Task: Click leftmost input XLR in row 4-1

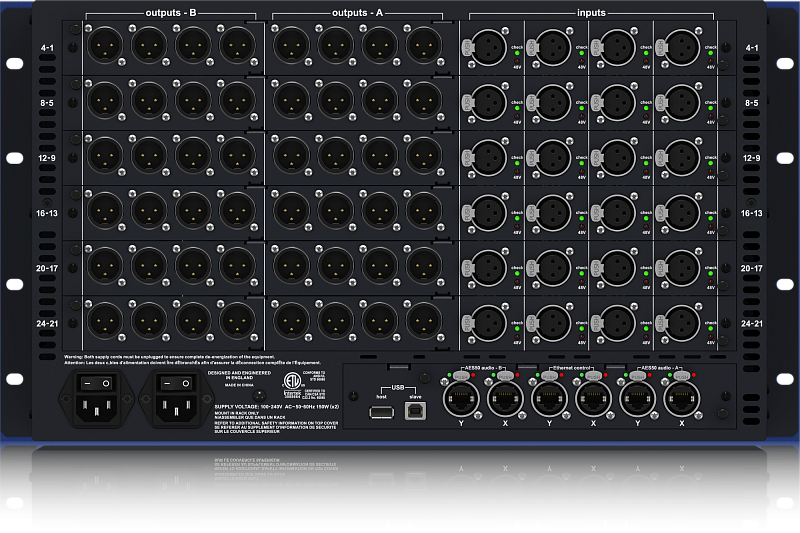Action: tap(488, 47)
